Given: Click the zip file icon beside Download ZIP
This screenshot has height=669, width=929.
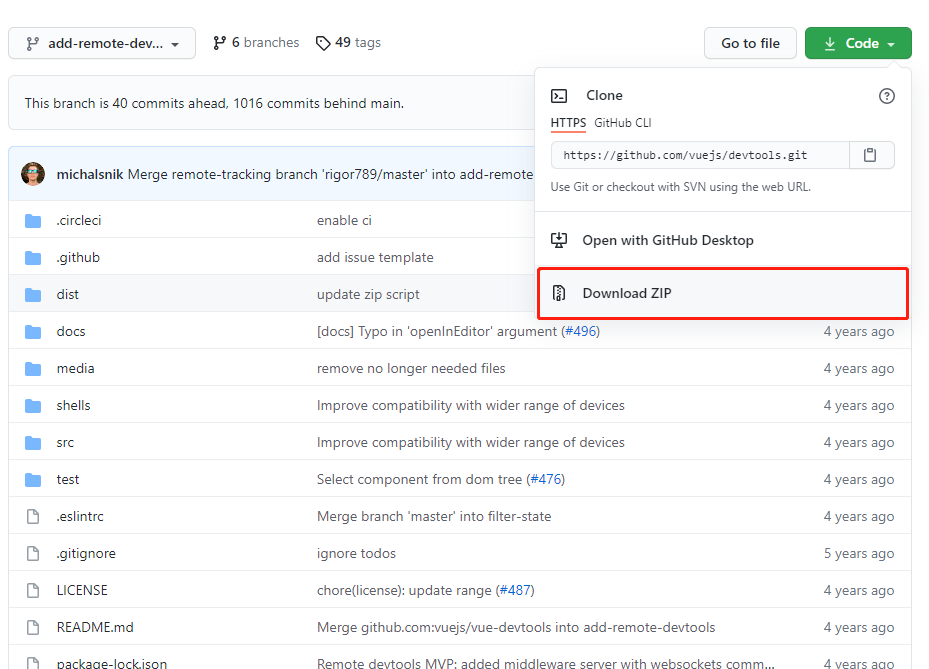Looking at the screenshot, I should pos(559,293).
